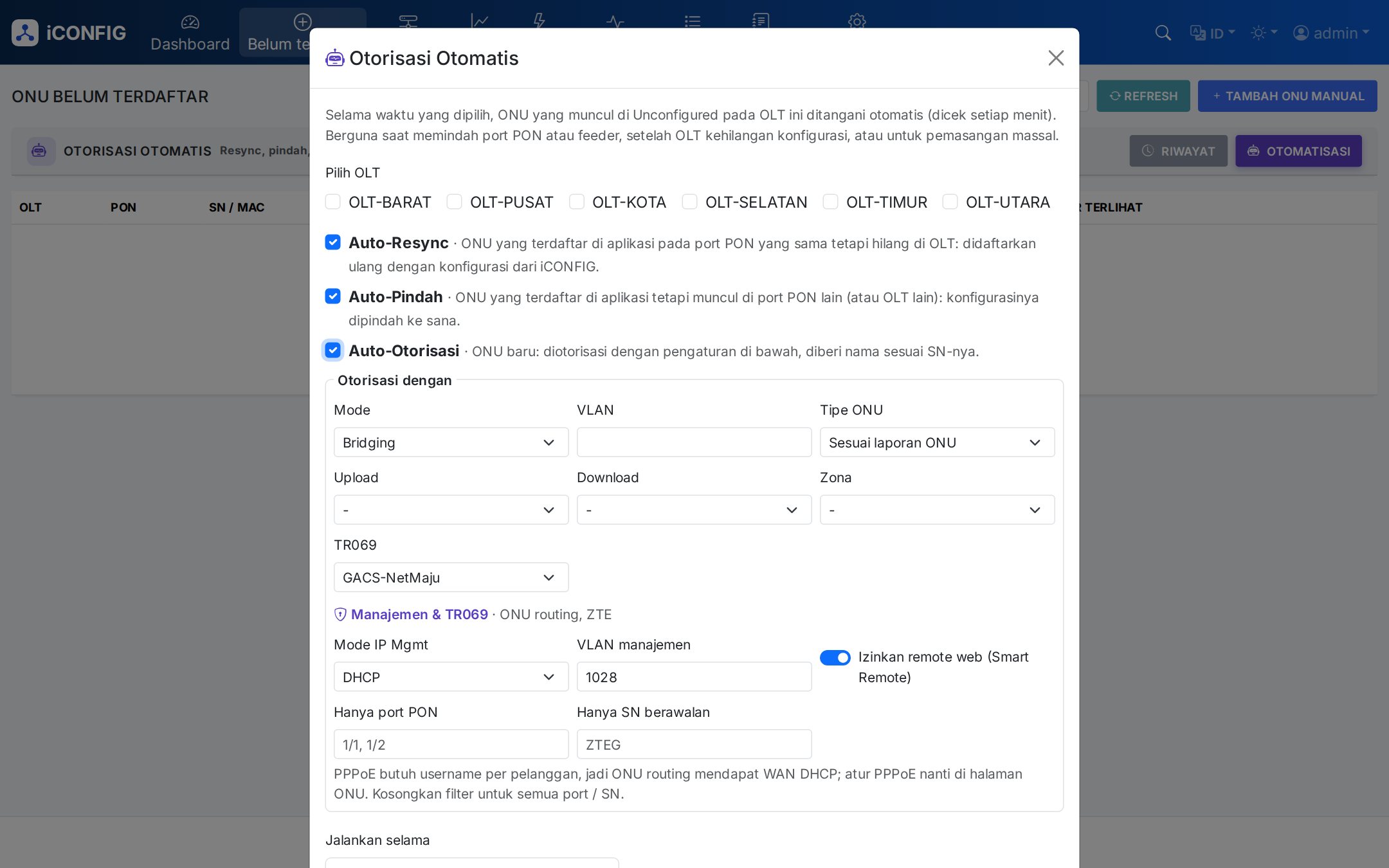Expand the Upload speed dropdown
Viewport: 1389px width, 868px height.
pyautogui.click(x=451, y=510)
